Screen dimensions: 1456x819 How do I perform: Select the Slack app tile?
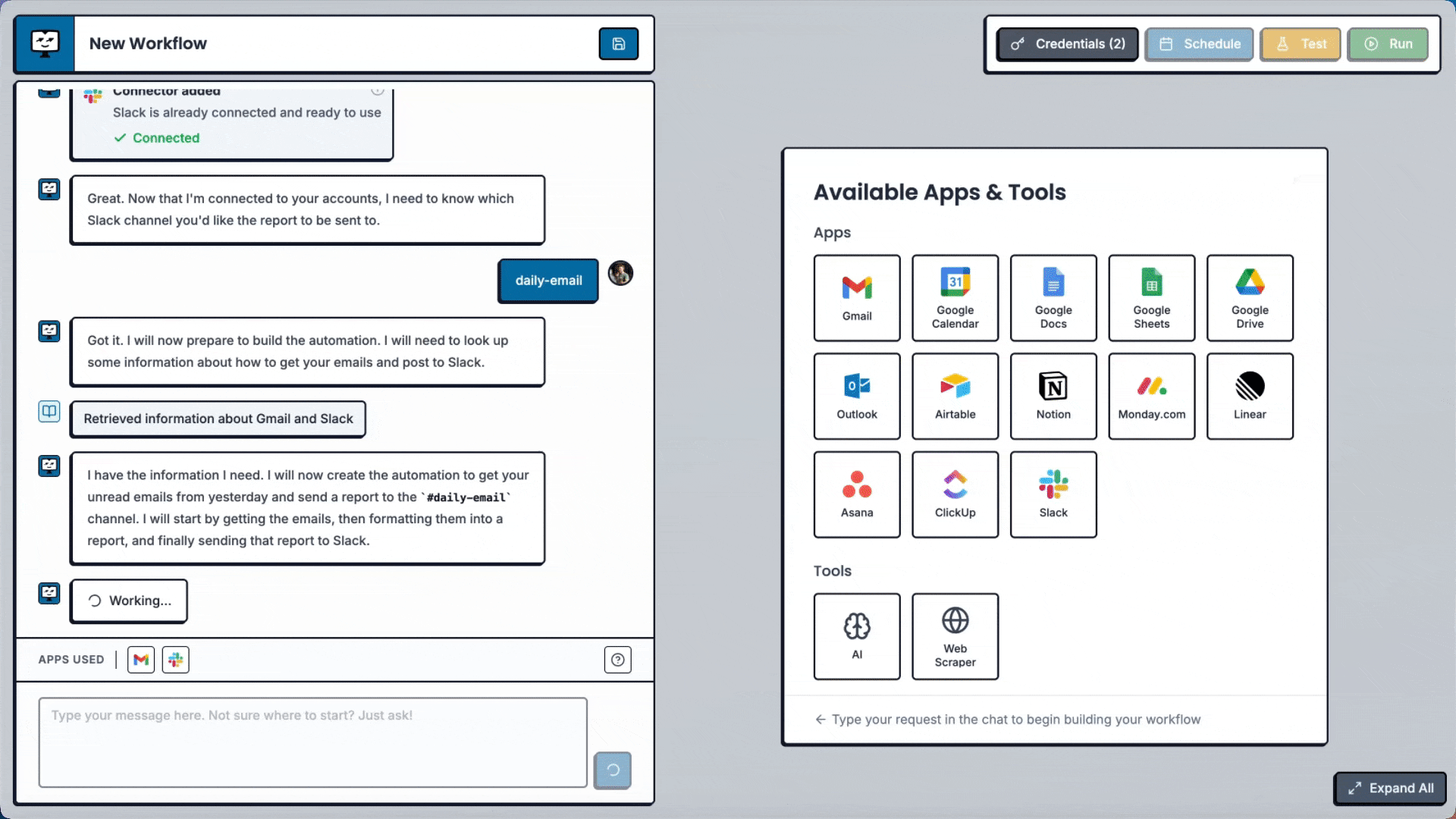1053,494
